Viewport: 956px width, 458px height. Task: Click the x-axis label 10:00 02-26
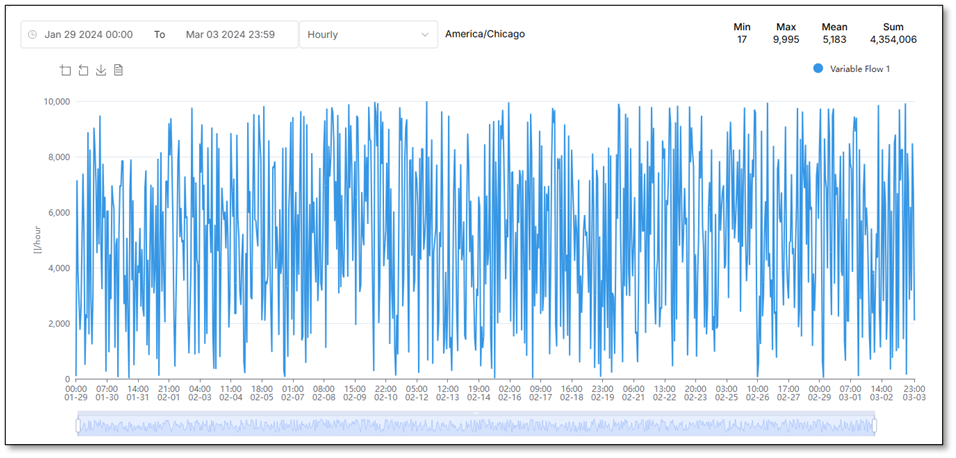[x=757, y=393]
